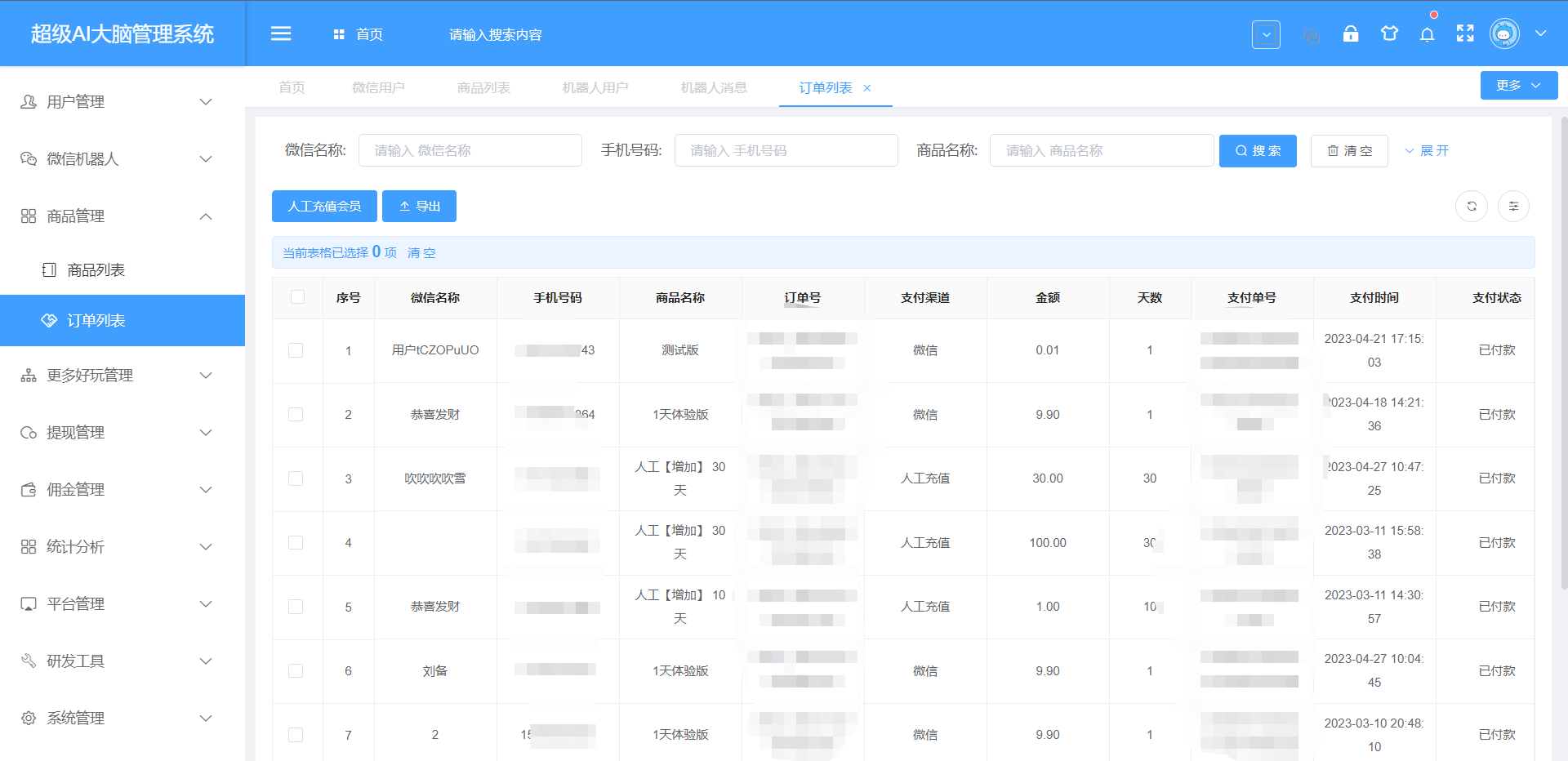
Task: Tick the checkbox for row 3
Action: 296,478
